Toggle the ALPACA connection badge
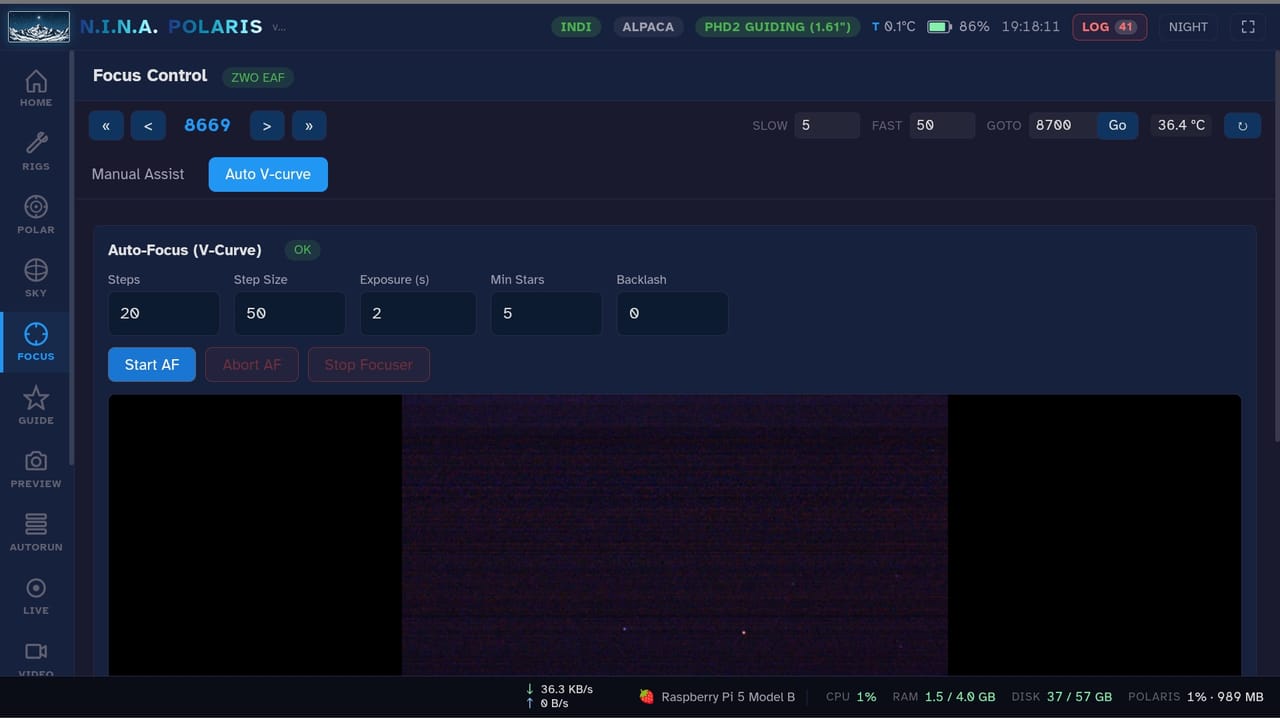Image resolution: width=1280 pixels, height=725 pixels. click(648, 27)
